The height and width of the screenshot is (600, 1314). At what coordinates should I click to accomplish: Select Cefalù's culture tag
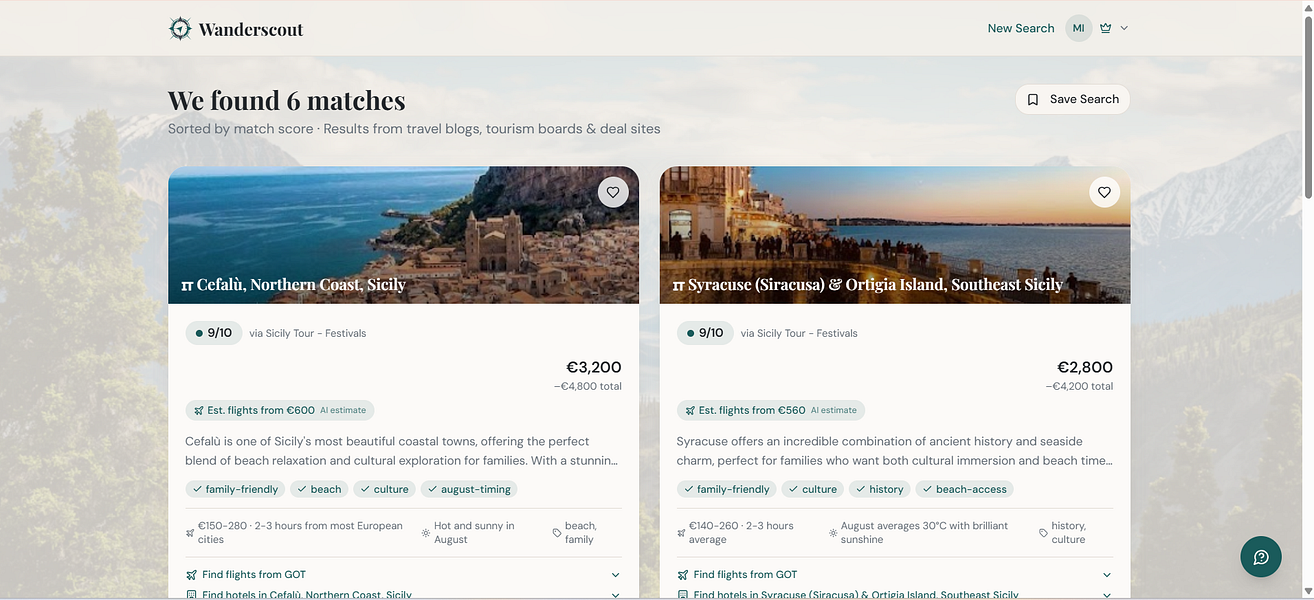[385, 489]
